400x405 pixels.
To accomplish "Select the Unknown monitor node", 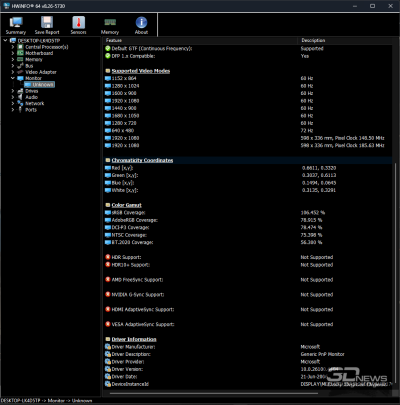I will click(x=39, y=85).
